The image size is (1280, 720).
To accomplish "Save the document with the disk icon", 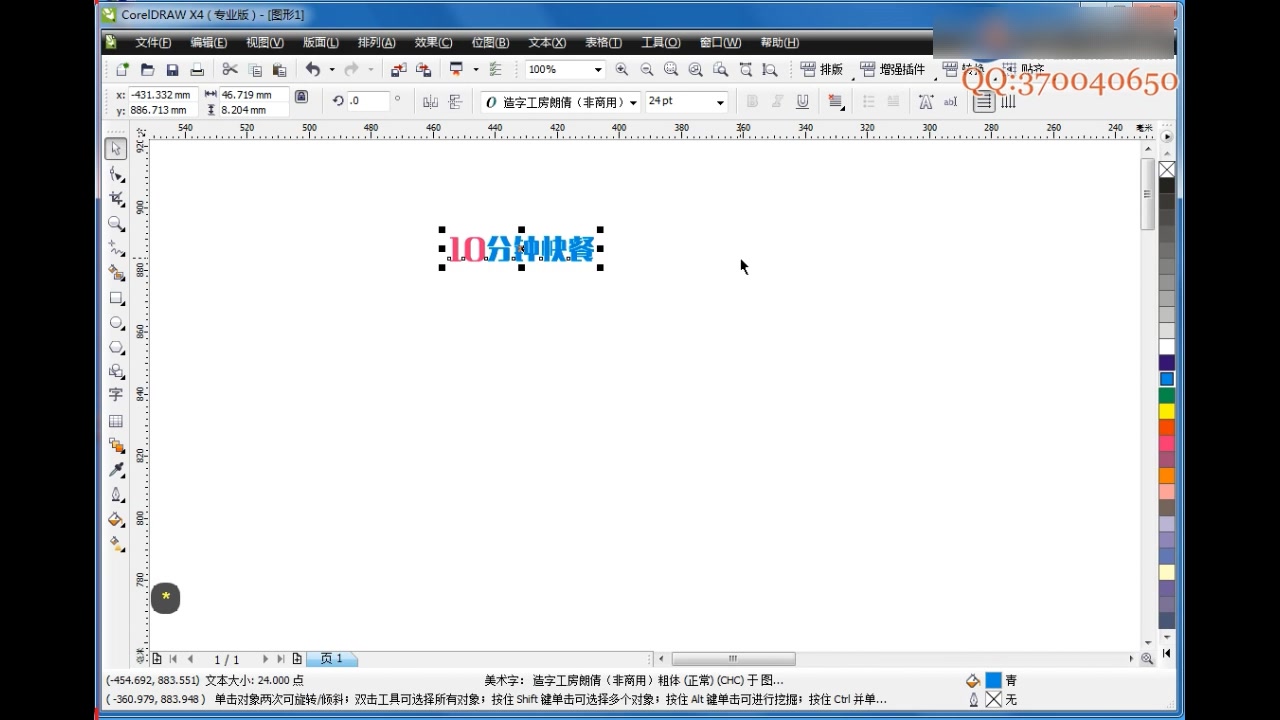I will [x=172, y=70].
